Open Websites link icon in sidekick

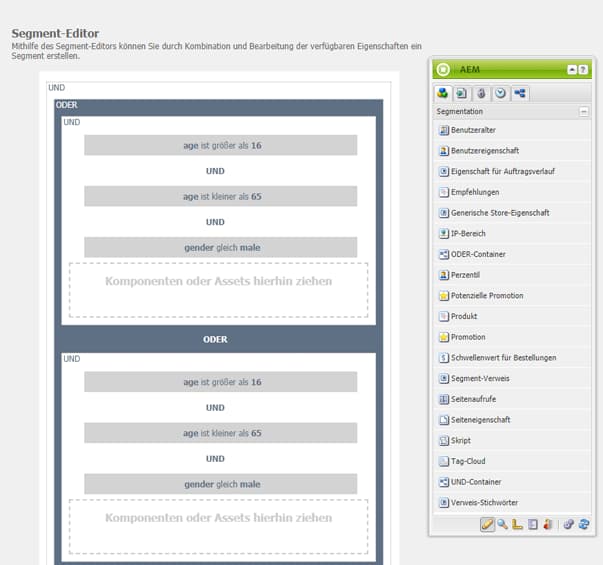coord(568,525)
